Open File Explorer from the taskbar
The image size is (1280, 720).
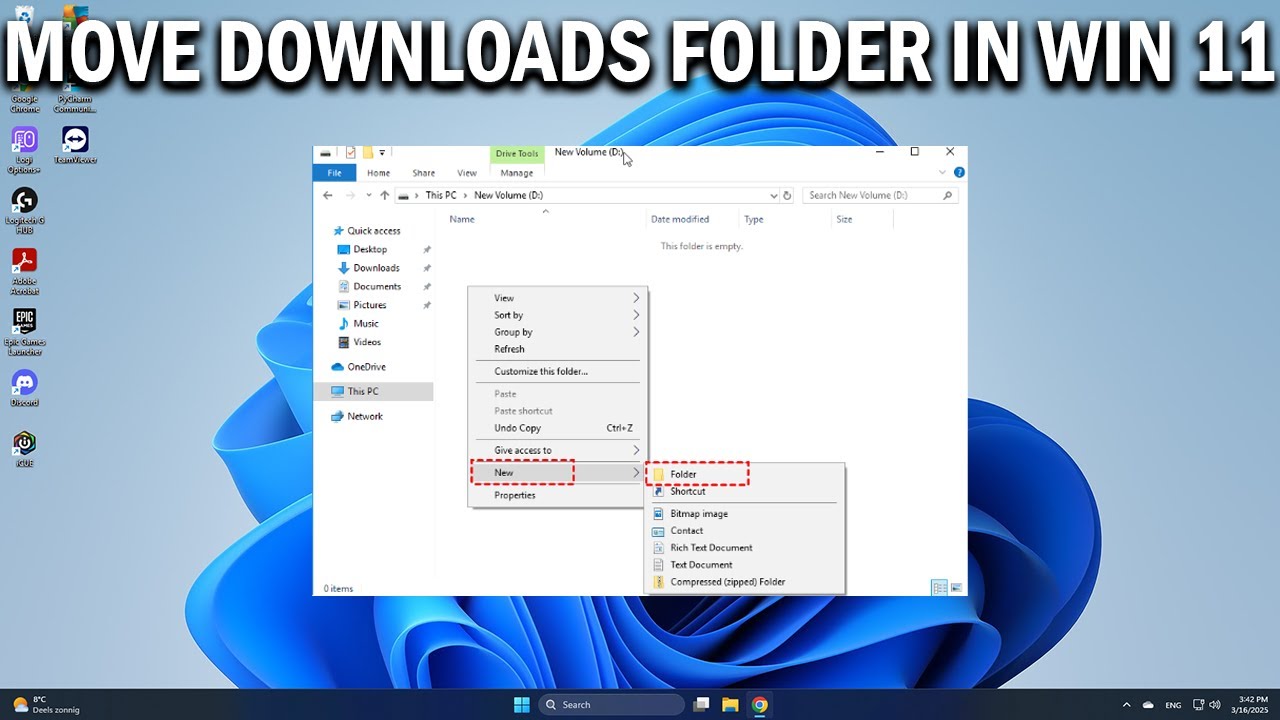[x=730, y=705]
